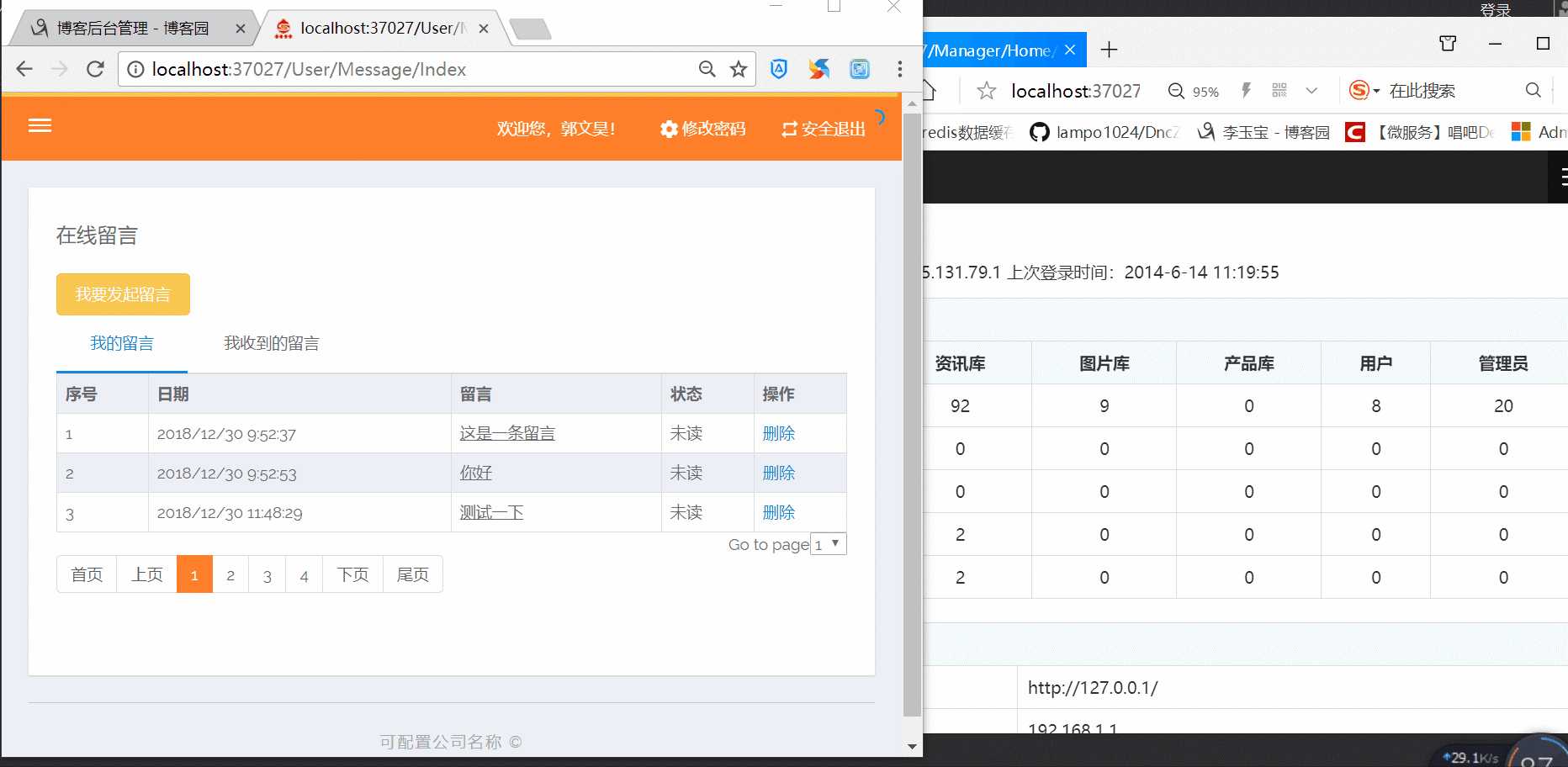Go to 尾页 in pagination

[x=413, y=574]
